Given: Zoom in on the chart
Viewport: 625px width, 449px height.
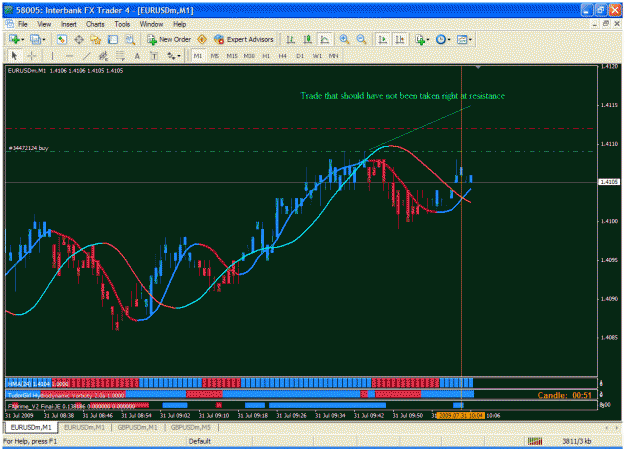Looking at the screenshot, I should 344,39.
